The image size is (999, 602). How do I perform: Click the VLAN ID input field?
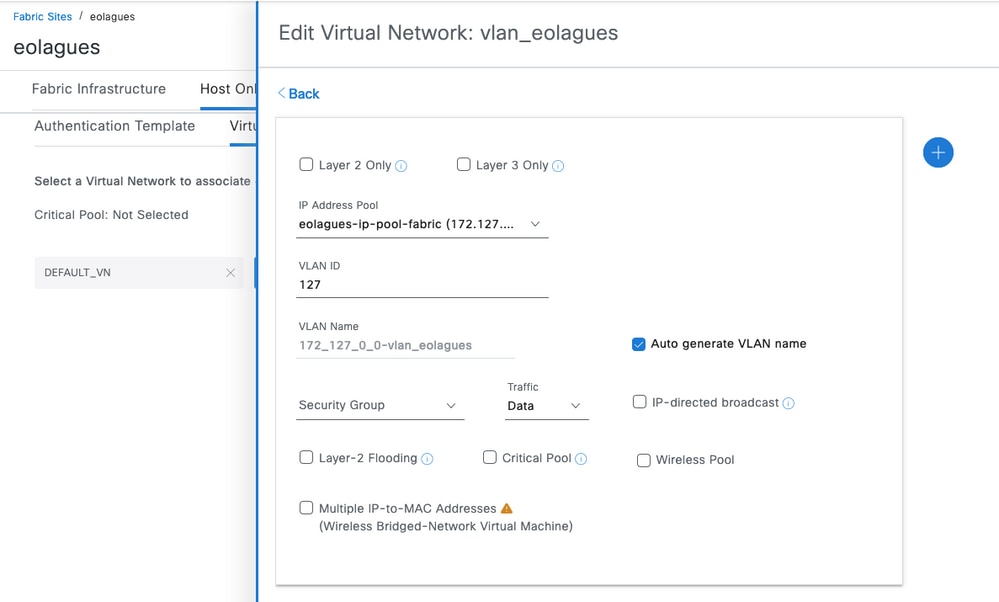422,285
